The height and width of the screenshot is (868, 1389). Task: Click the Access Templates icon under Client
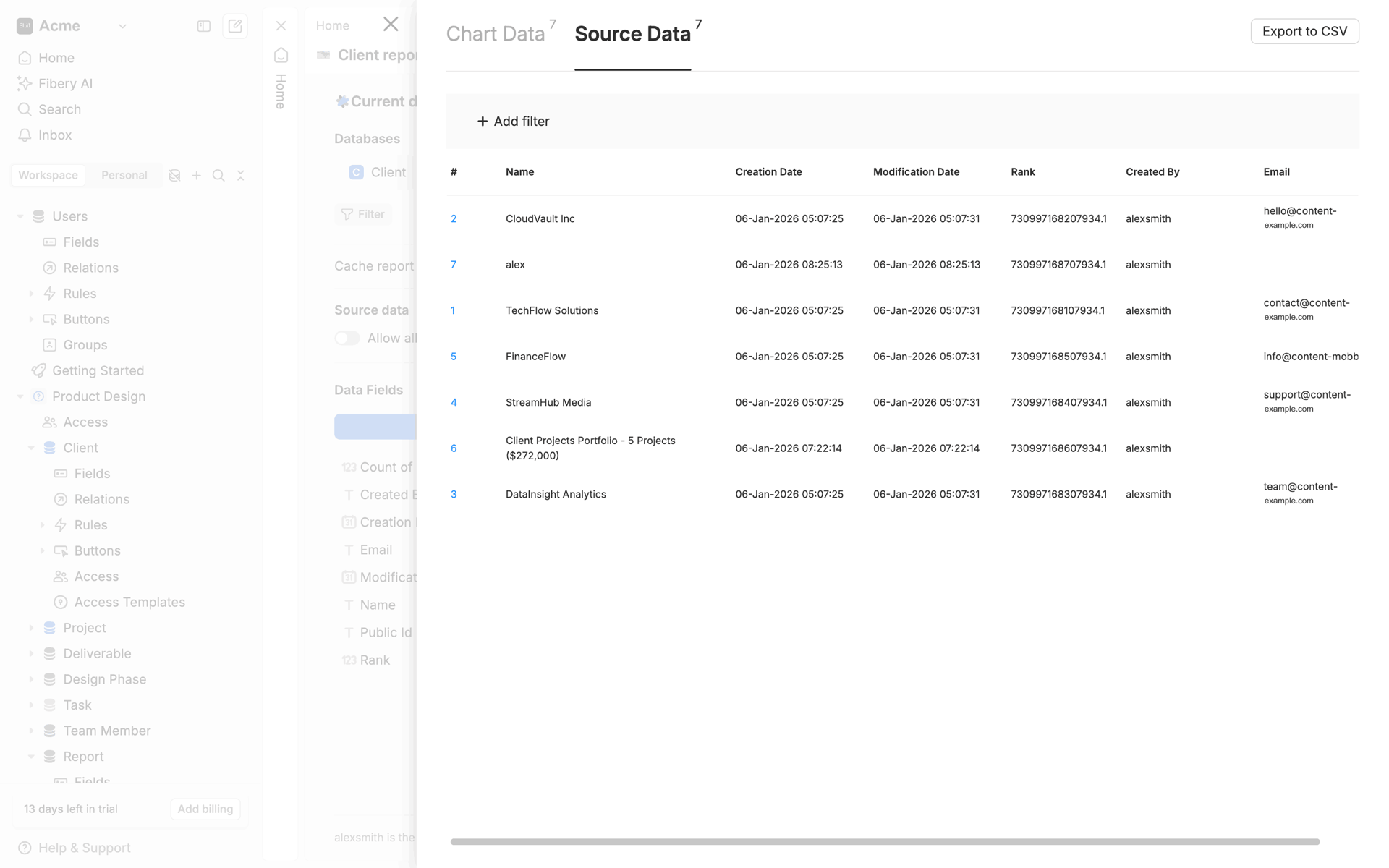coord(61,602)
